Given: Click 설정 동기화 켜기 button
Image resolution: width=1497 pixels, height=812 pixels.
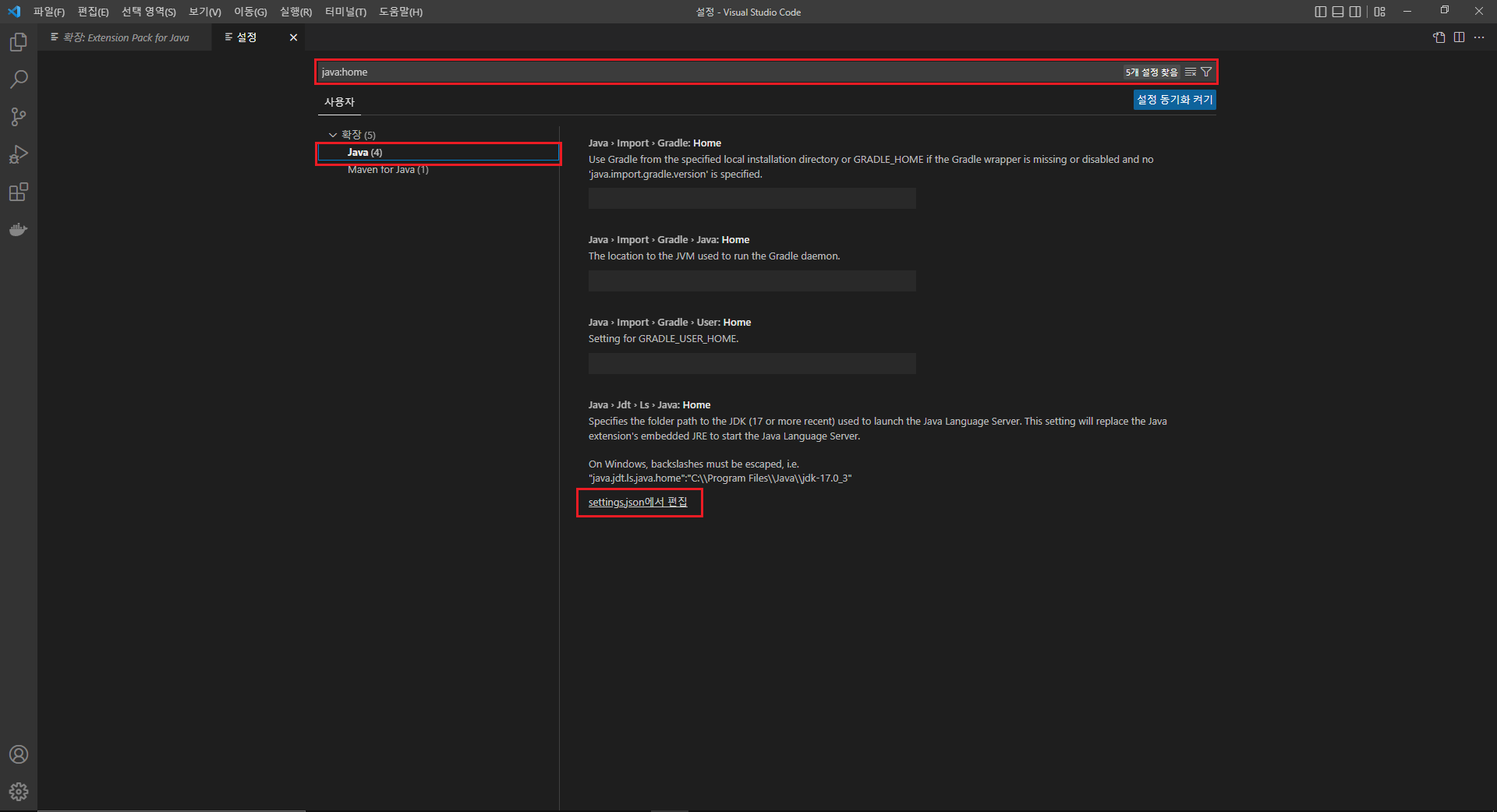Looking at the screenshot, I should point(1174,100).
